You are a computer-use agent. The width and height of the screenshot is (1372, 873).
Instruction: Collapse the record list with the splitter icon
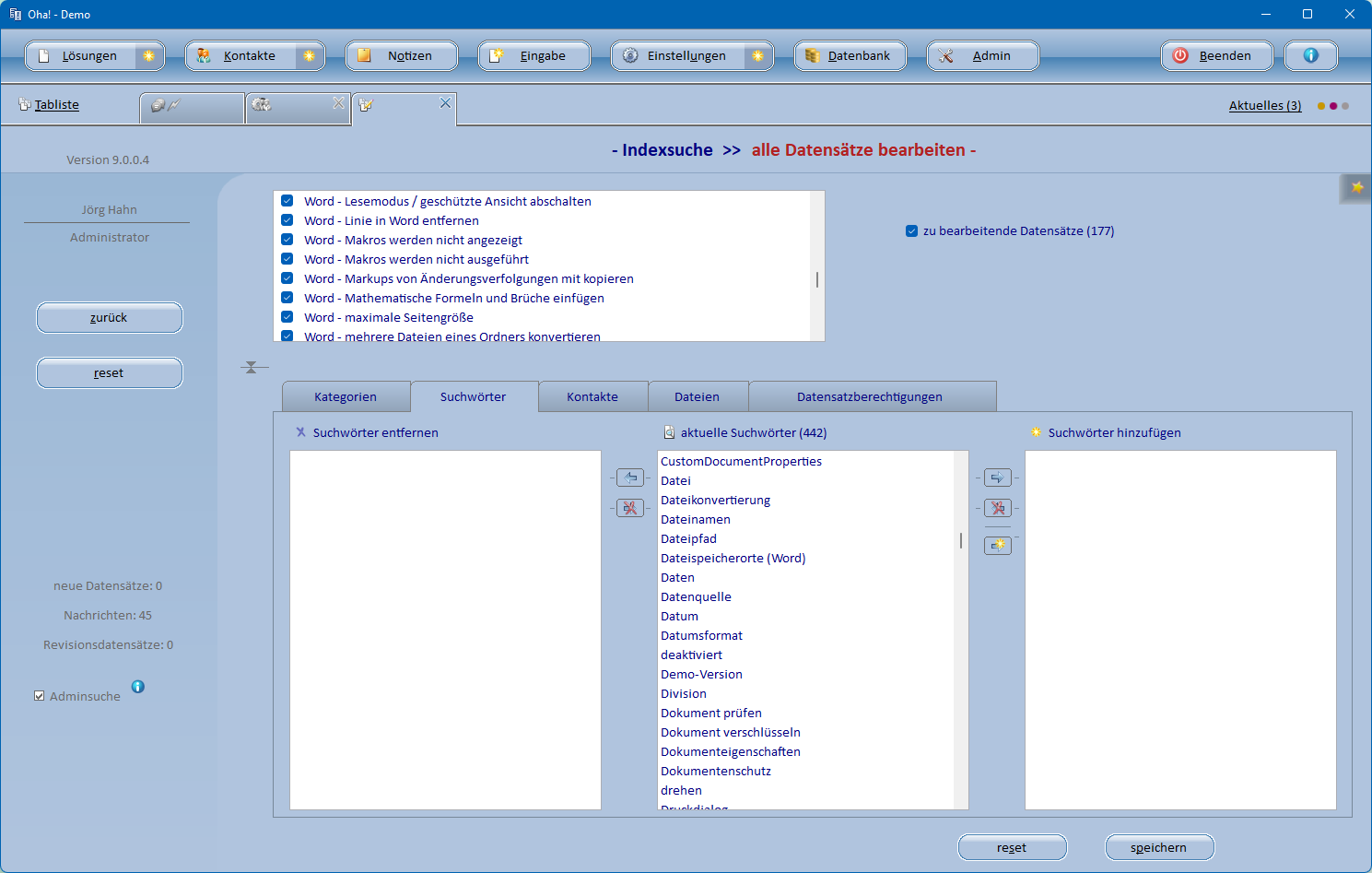[x=251, y=368]
